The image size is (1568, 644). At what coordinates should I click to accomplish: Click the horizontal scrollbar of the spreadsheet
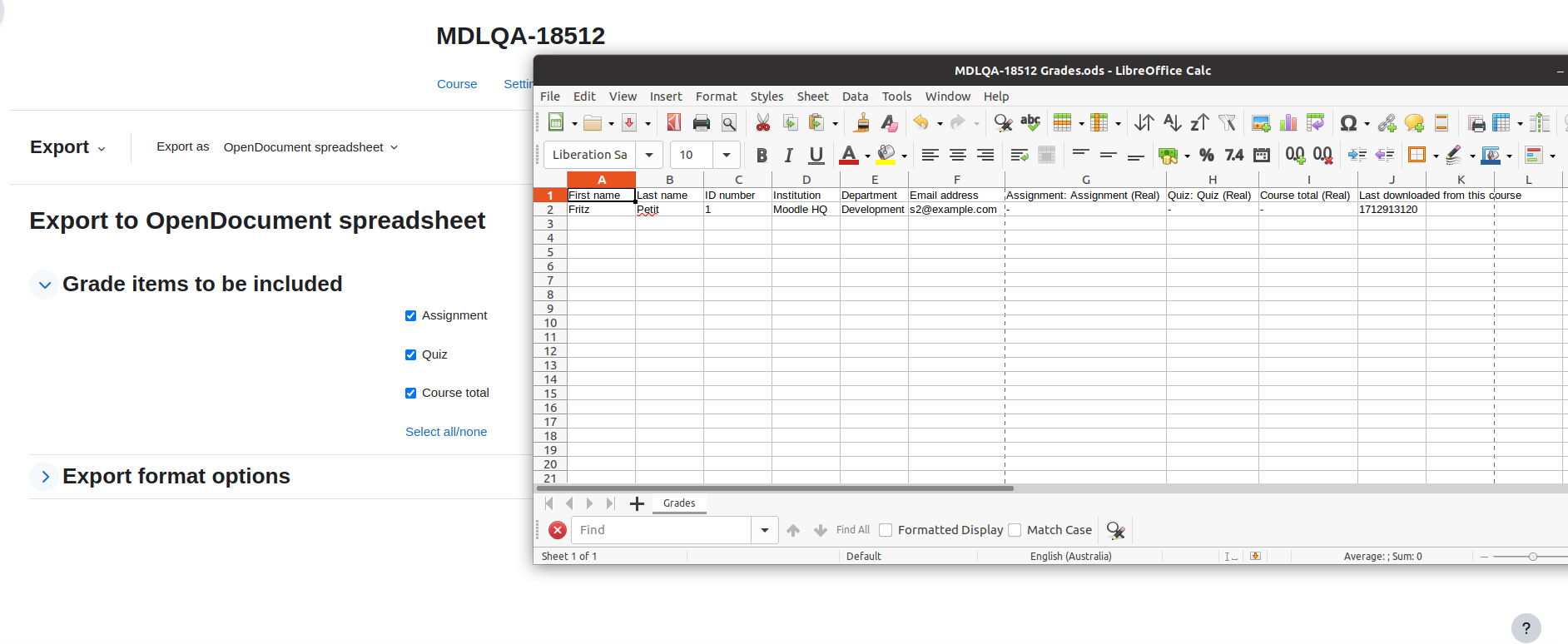click(x=775, y=488)
